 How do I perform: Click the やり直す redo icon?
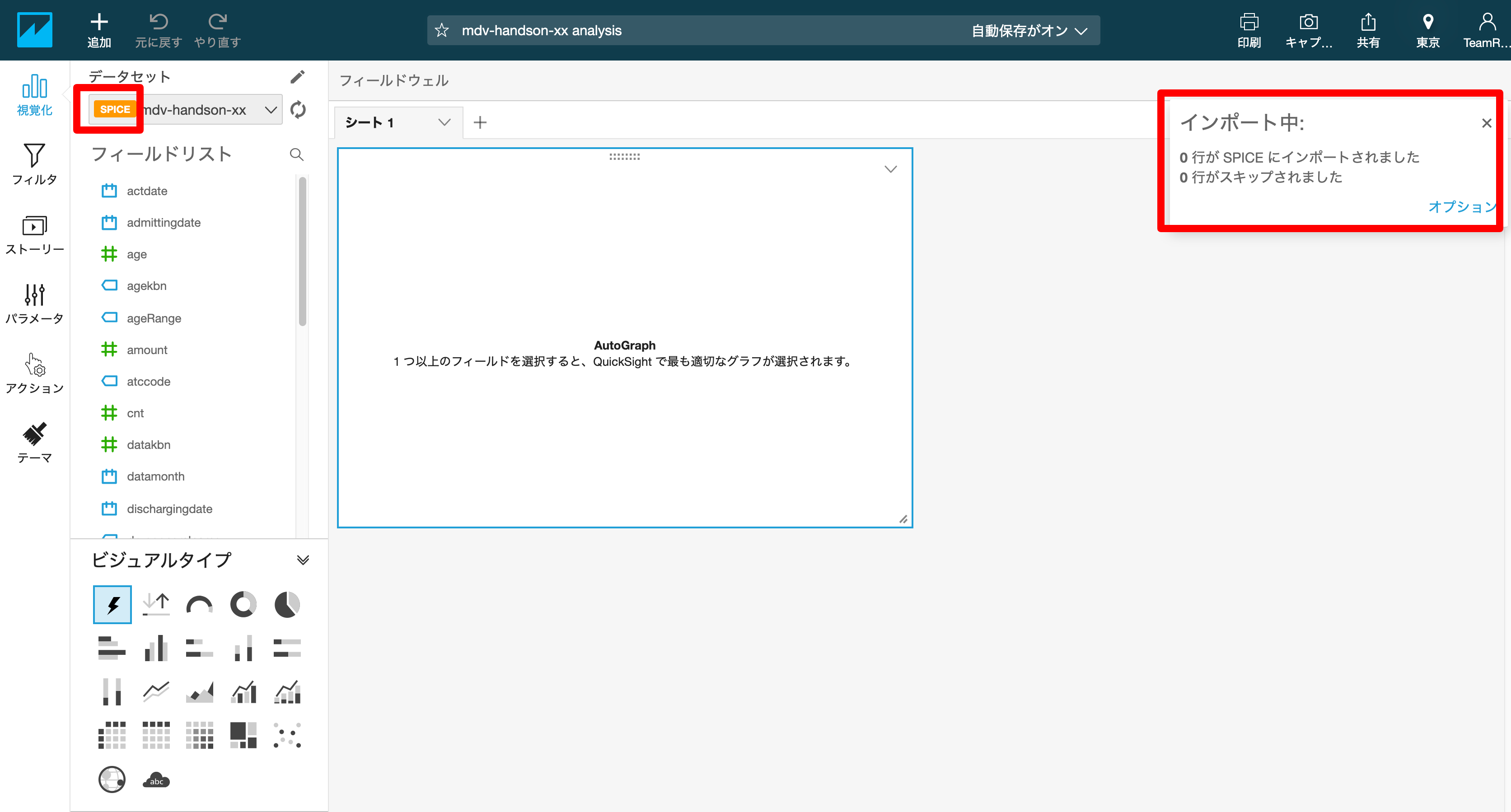click(x=218, y=22)
